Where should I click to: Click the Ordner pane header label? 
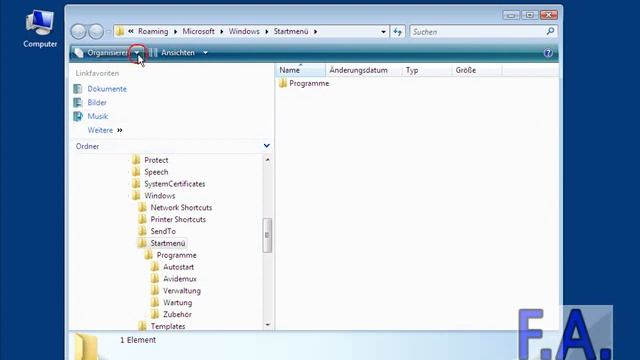(x=87, y=146)
